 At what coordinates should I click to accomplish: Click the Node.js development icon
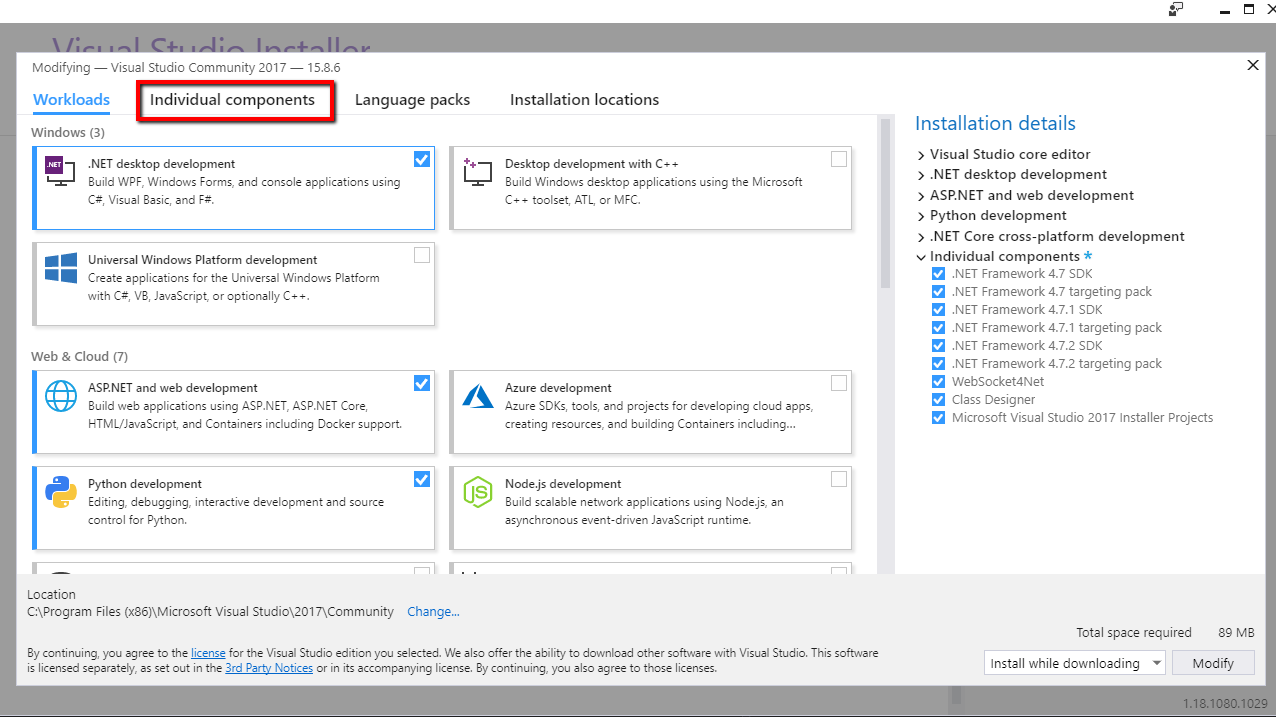pyautogui.click(x=477, y=492)
